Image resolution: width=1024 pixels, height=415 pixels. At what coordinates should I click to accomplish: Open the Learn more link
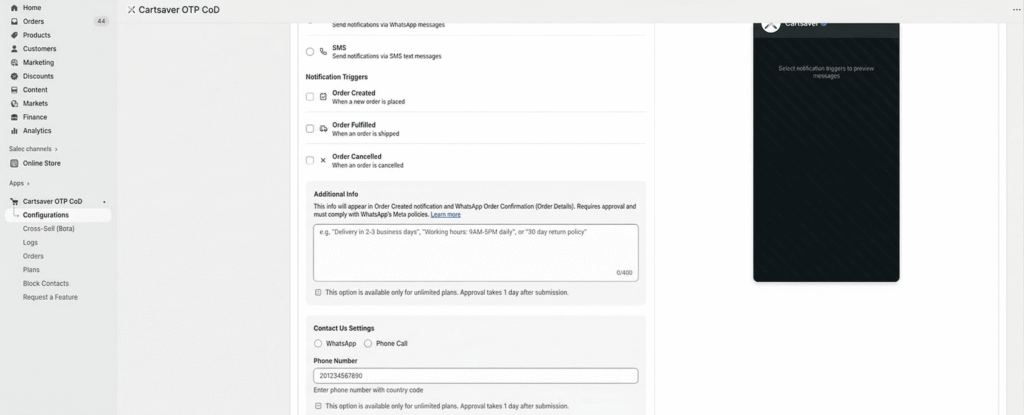tap(446, 214)
